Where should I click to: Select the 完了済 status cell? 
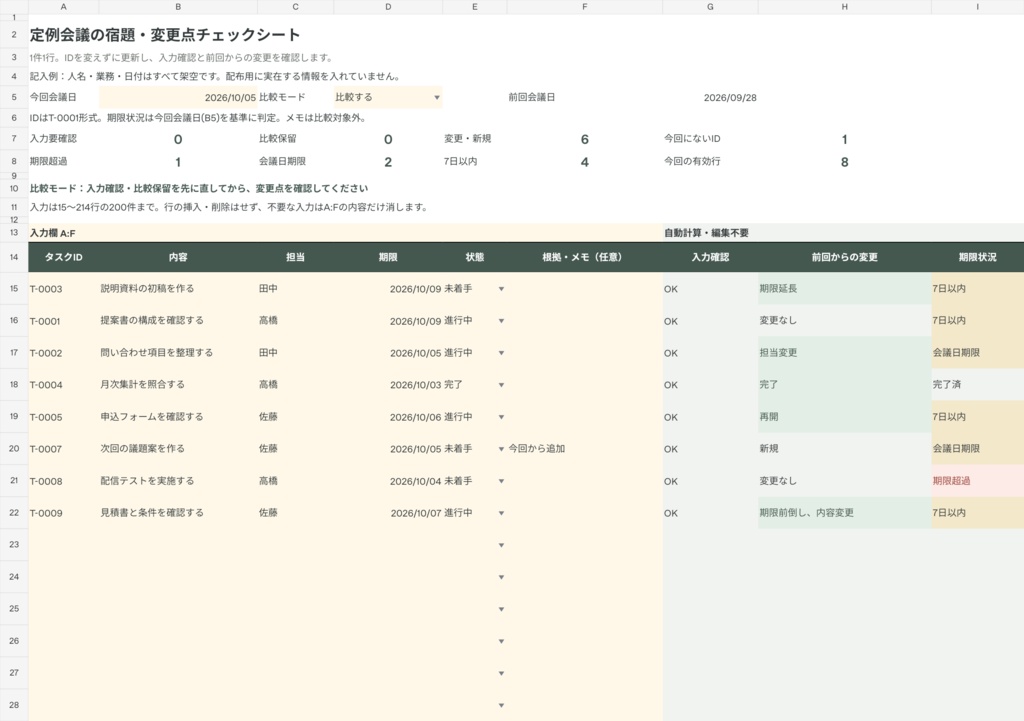(978, 385)
